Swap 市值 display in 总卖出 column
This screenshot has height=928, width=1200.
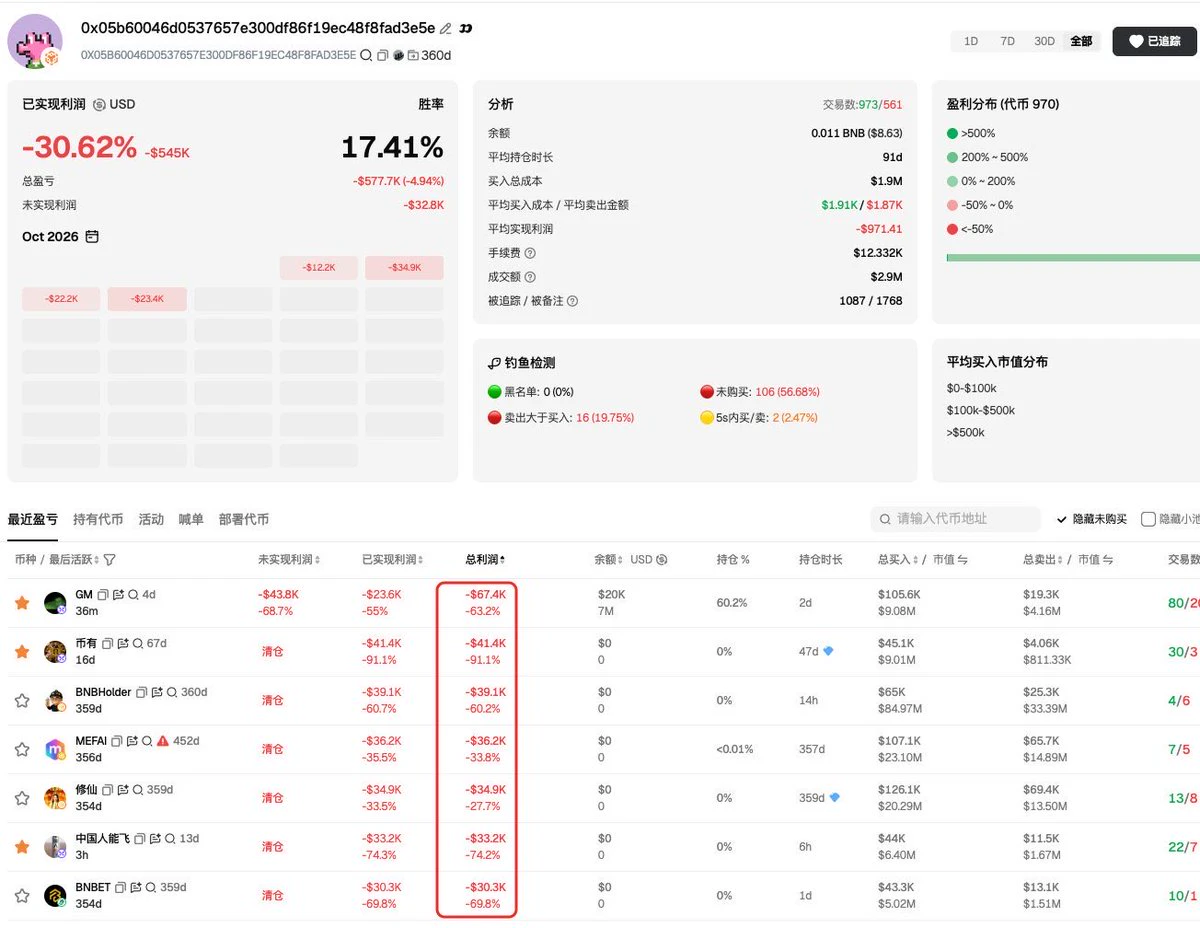(1108, 560)
